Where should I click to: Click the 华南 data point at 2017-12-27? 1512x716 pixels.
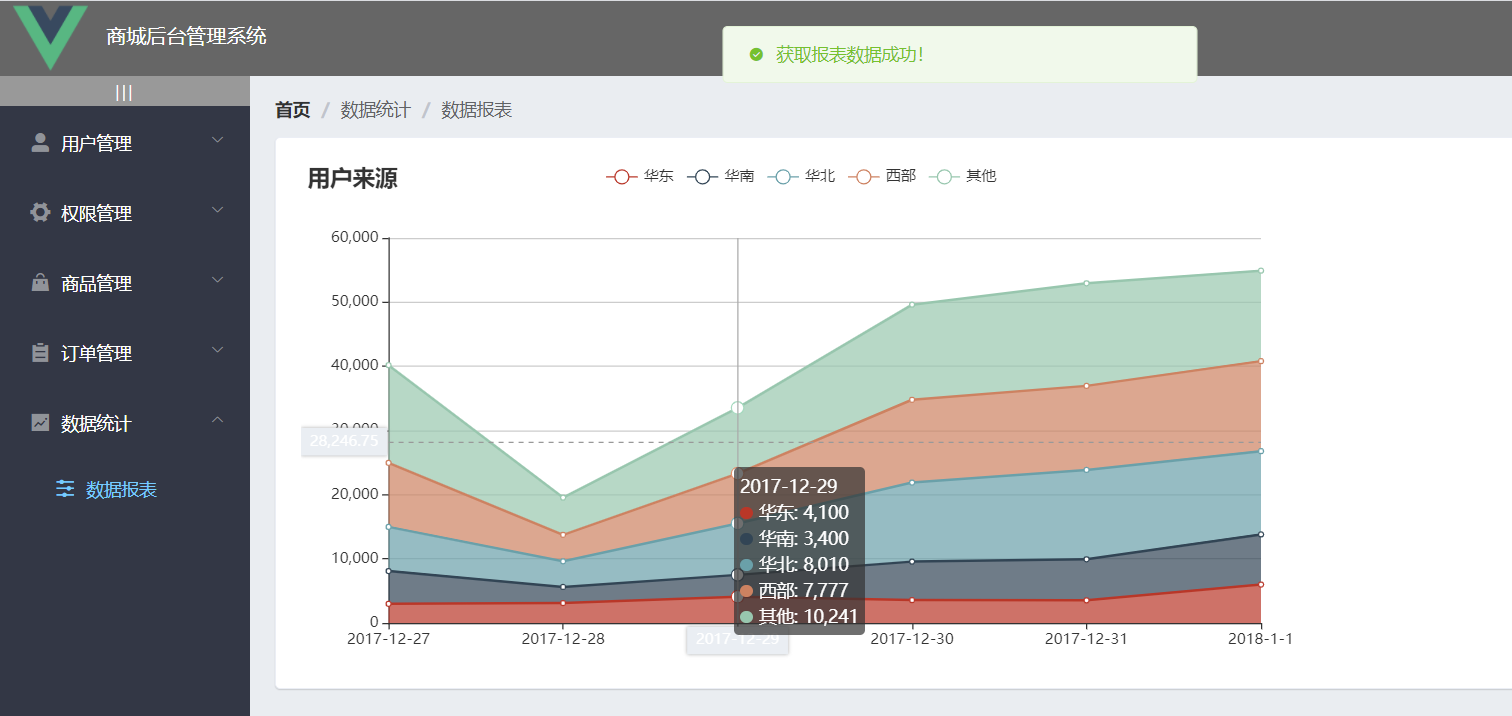pos(388,571)
